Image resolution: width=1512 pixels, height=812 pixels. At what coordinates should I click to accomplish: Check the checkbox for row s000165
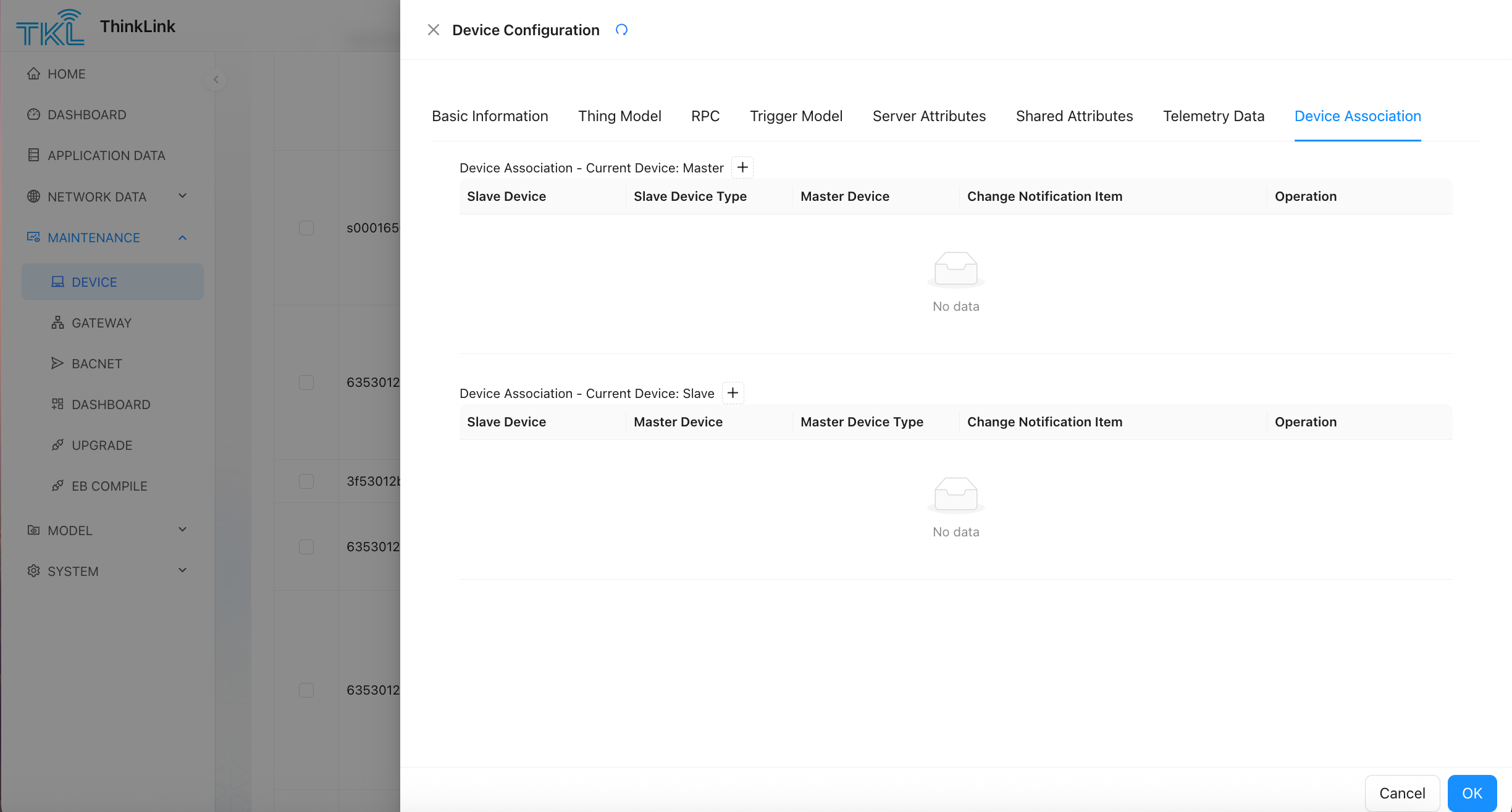[x=306, y=228]
